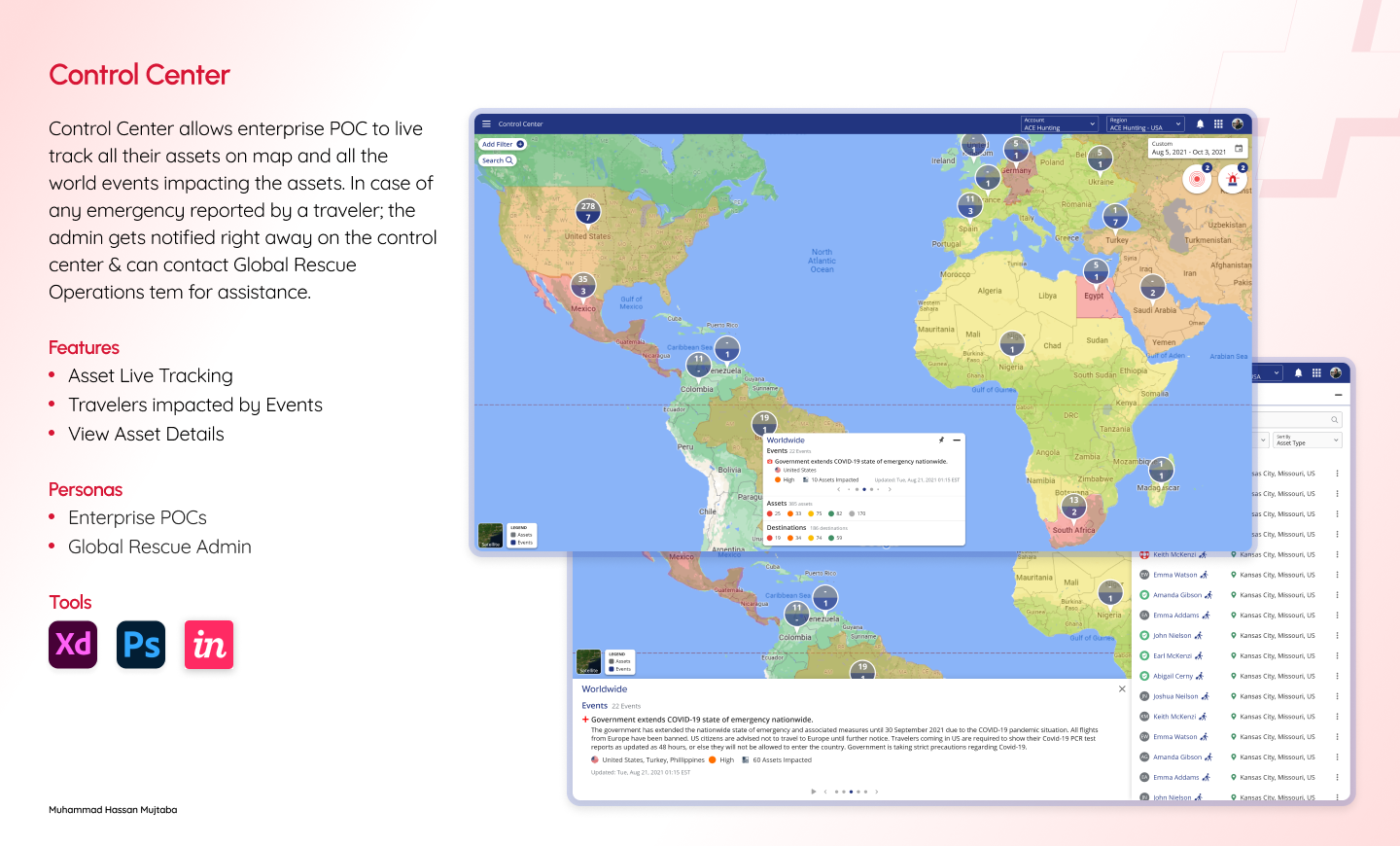Switch the map to Satellite view
The height and width of the screenshot is (846, 1400).
click(x=491, y=535)
